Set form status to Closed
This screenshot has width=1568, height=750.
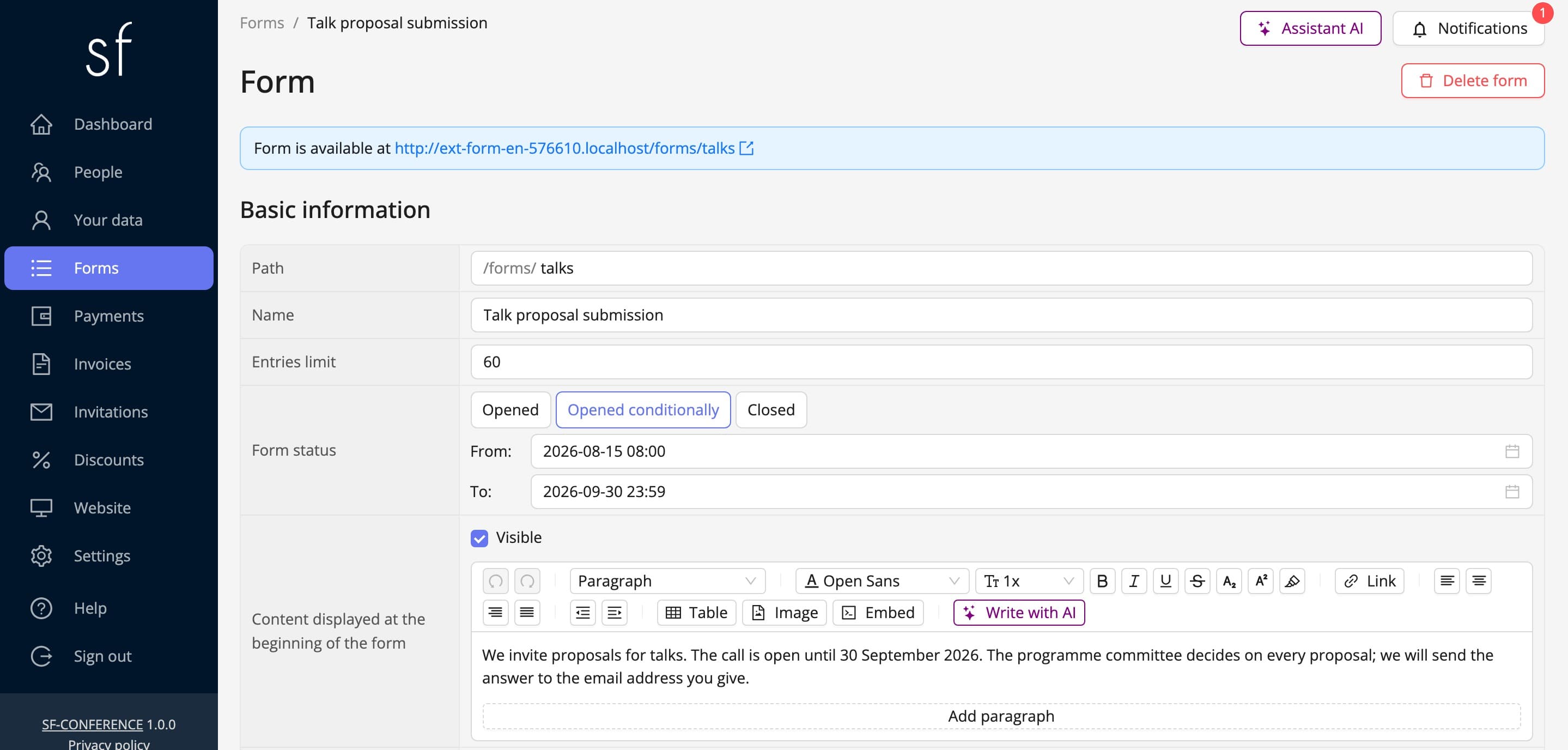(x=770, y=410)
